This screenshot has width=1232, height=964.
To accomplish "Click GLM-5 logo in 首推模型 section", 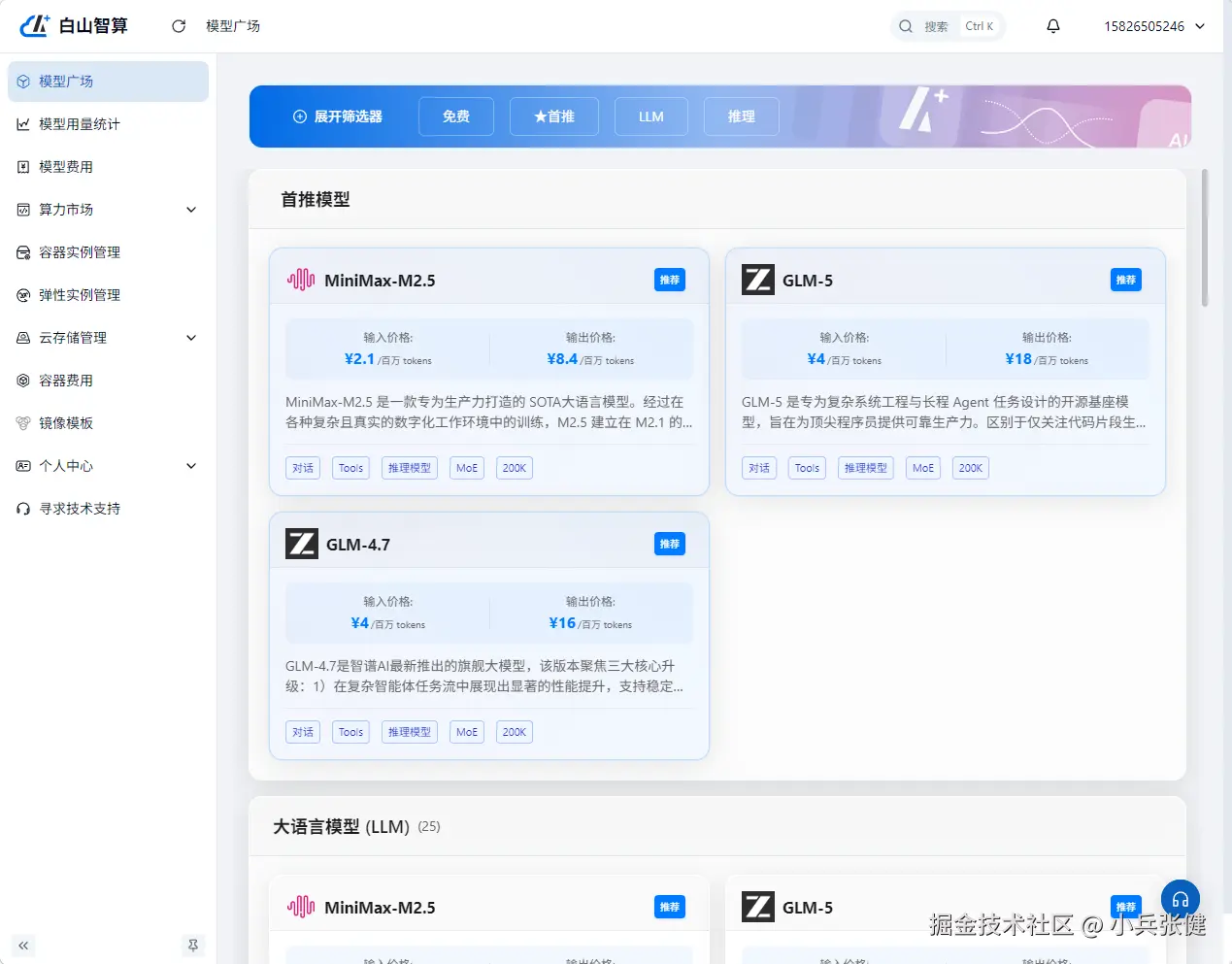I will [758, 280].
